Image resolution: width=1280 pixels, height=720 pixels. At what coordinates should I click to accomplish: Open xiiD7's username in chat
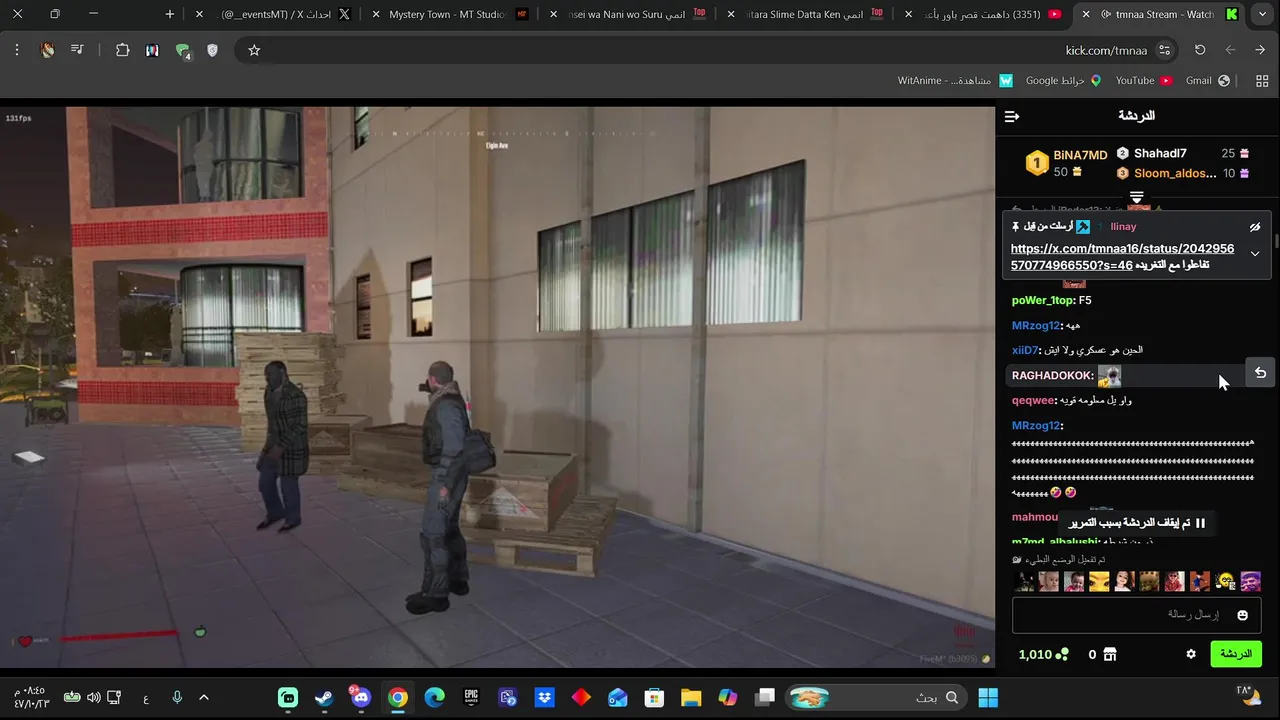coord(1026,350)
